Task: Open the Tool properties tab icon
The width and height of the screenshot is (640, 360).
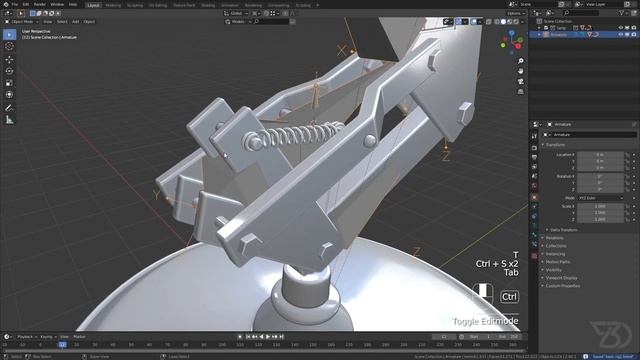Action: [x=534, y=136]
